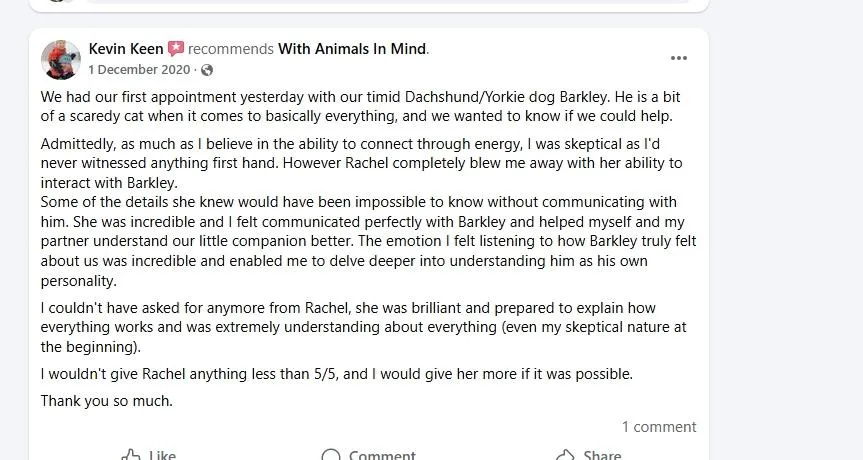The width and height of the screenshot is (863, 460).
Task: Click the word recommends in header
Action: pos(230,48)
